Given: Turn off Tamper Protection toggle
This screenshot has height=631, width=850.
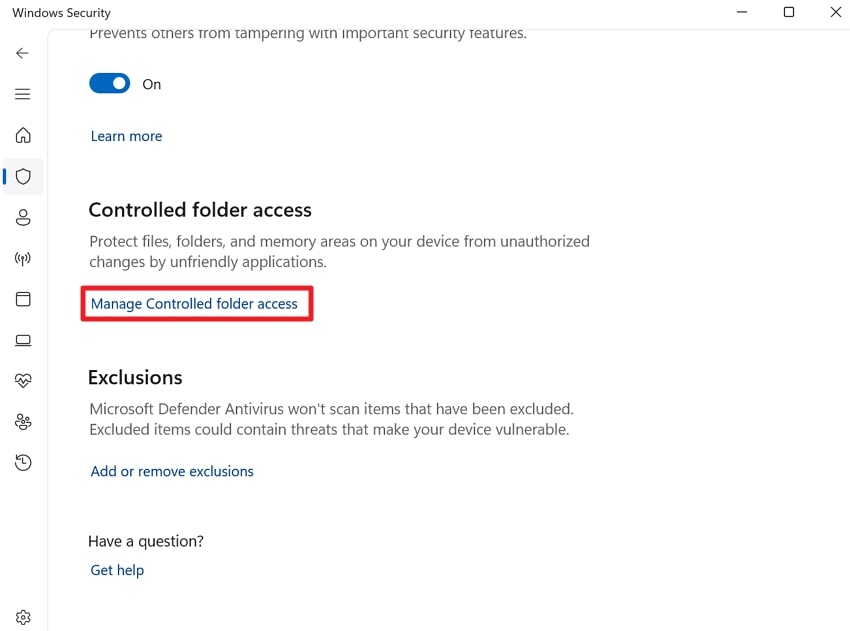Looking at the screenshot, I should [110, 83].
